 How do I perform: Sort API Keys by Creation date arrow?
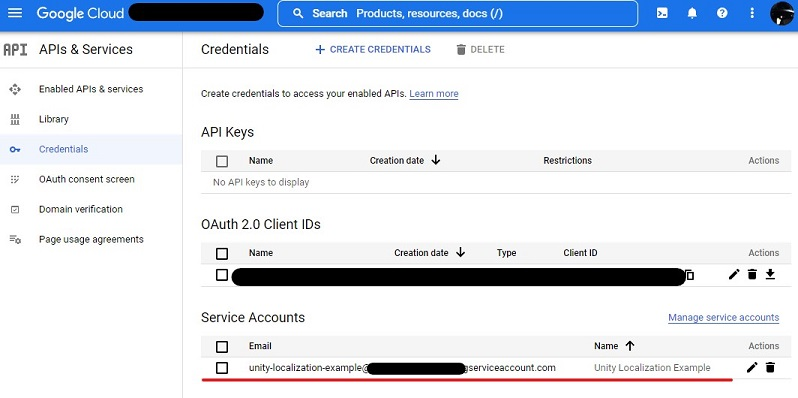point(435,160)
